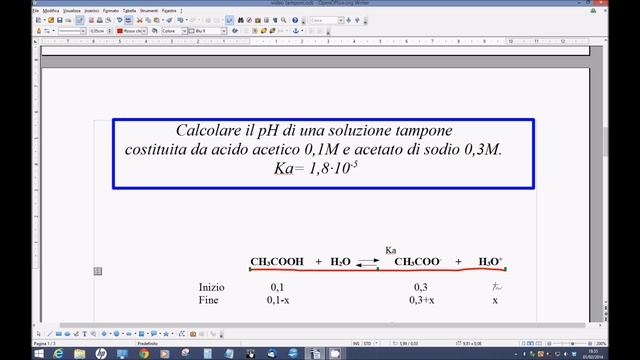Toggle single page view layout
This screenshot has width=640, height=360.
point(523,344)
